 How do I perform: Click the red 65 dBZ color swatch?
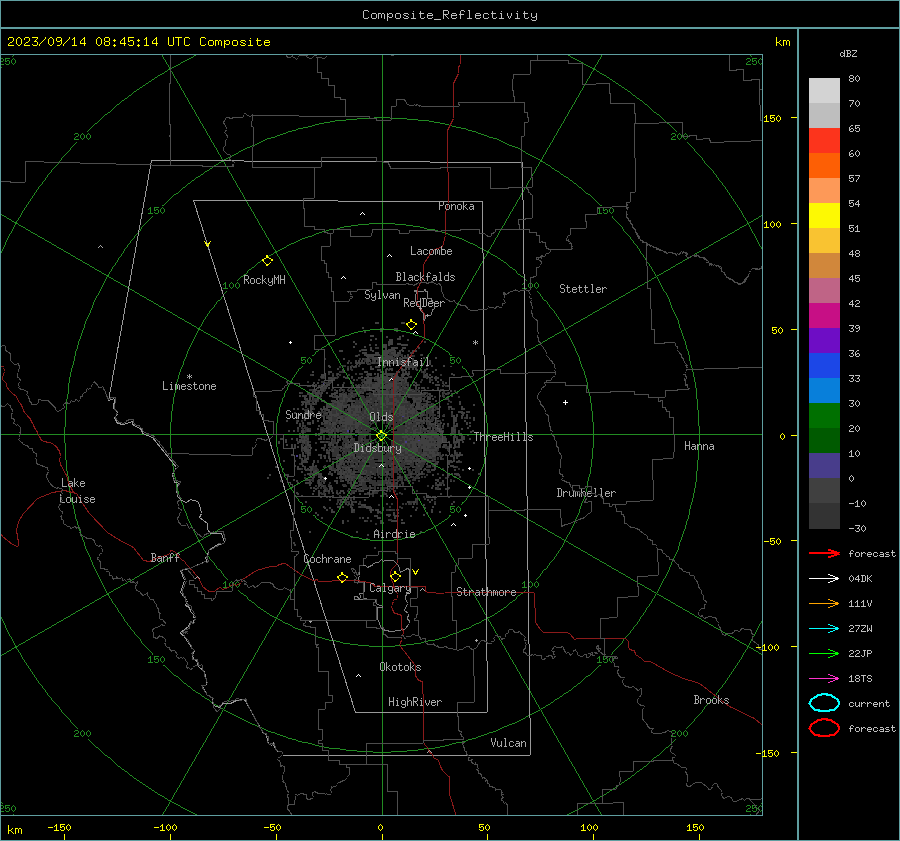(x=824, y=140)
